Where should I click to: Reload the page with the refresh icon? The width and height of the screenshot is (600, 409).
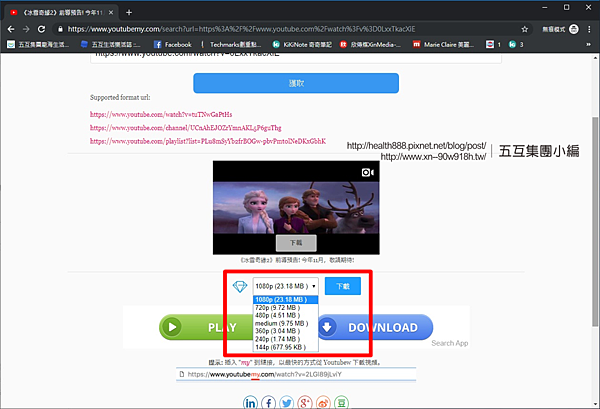click(41, 29)
